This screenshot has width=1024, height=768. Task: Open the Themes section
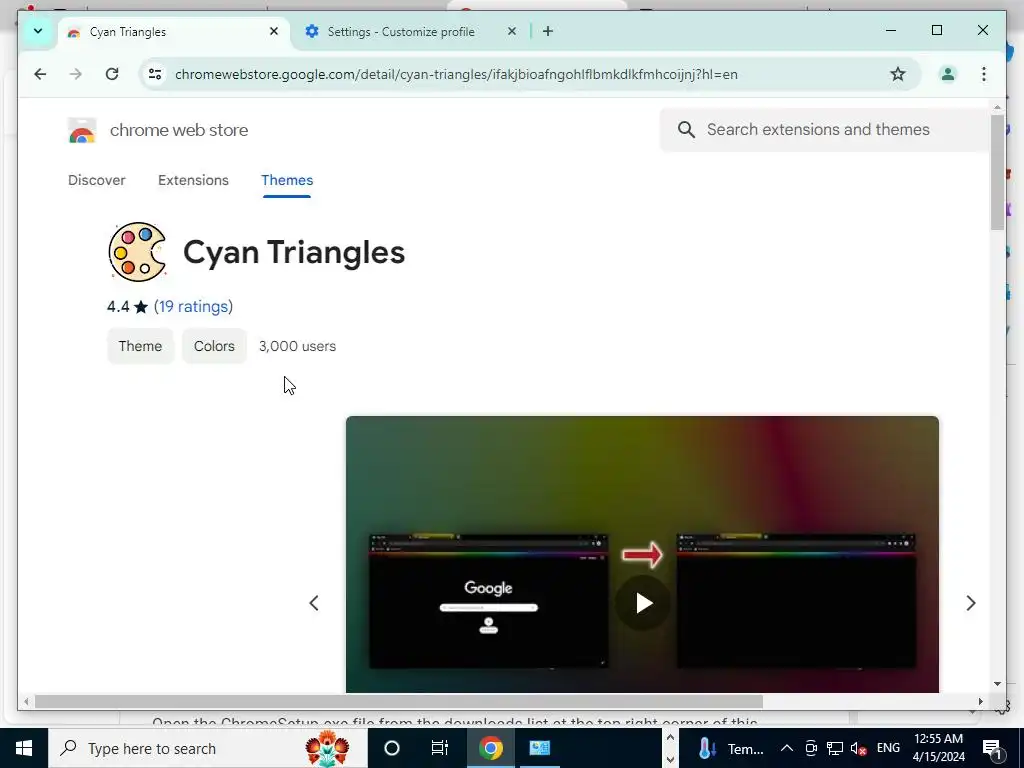coord(287,180)
